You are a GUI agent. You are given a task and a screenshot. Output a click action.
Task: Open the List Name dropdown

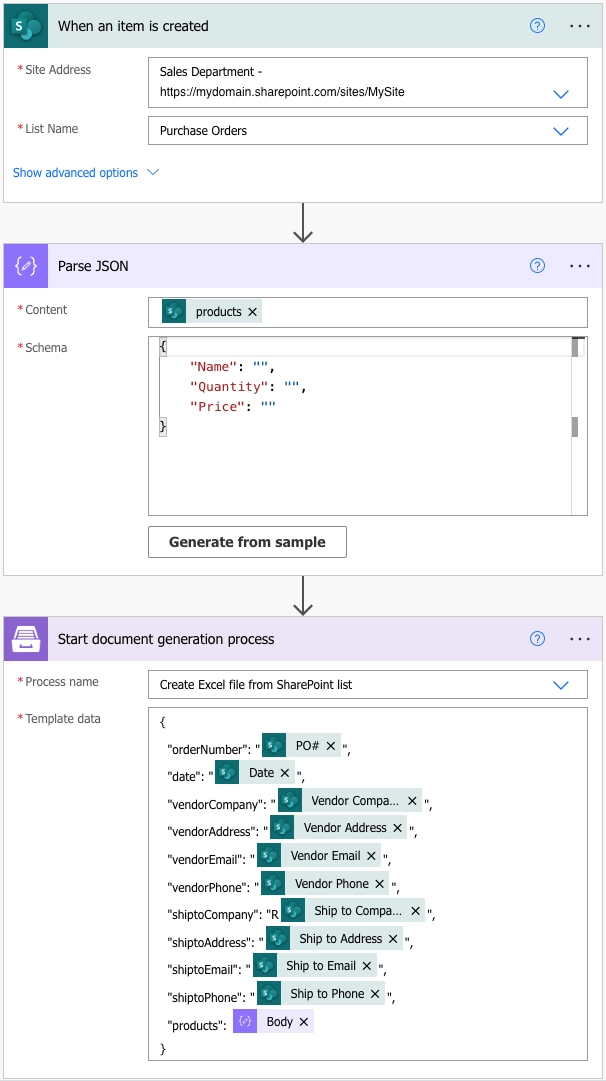click(561, 131)
